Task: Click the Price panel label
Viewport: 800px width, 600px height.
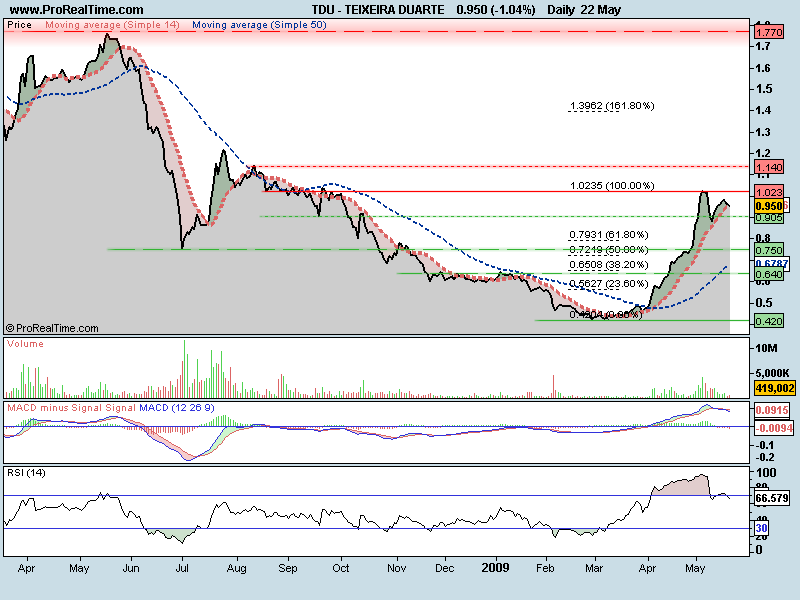Action: [x=19, y=25]
